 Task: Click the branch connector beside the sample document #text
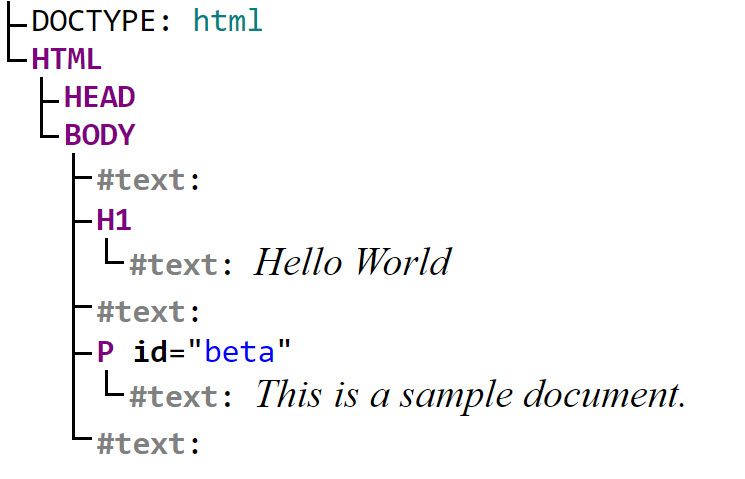114,383
